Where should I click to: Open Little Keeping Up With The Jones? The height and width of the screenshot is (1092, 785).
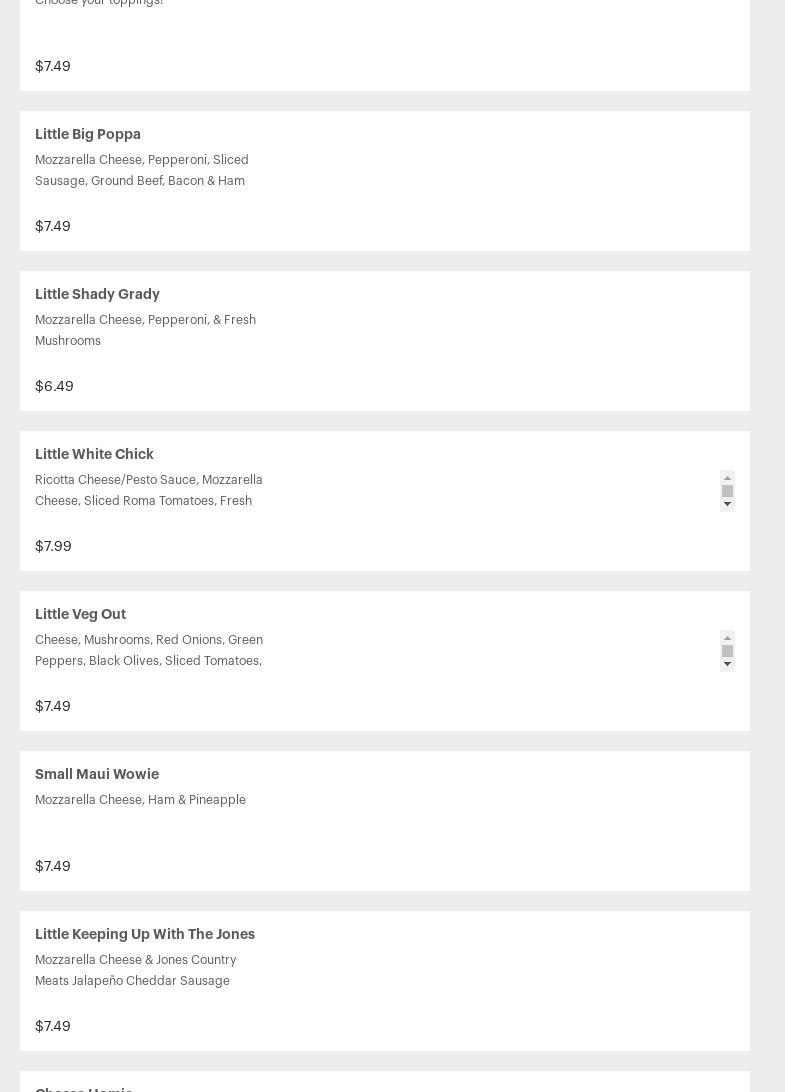click(145, 934)
